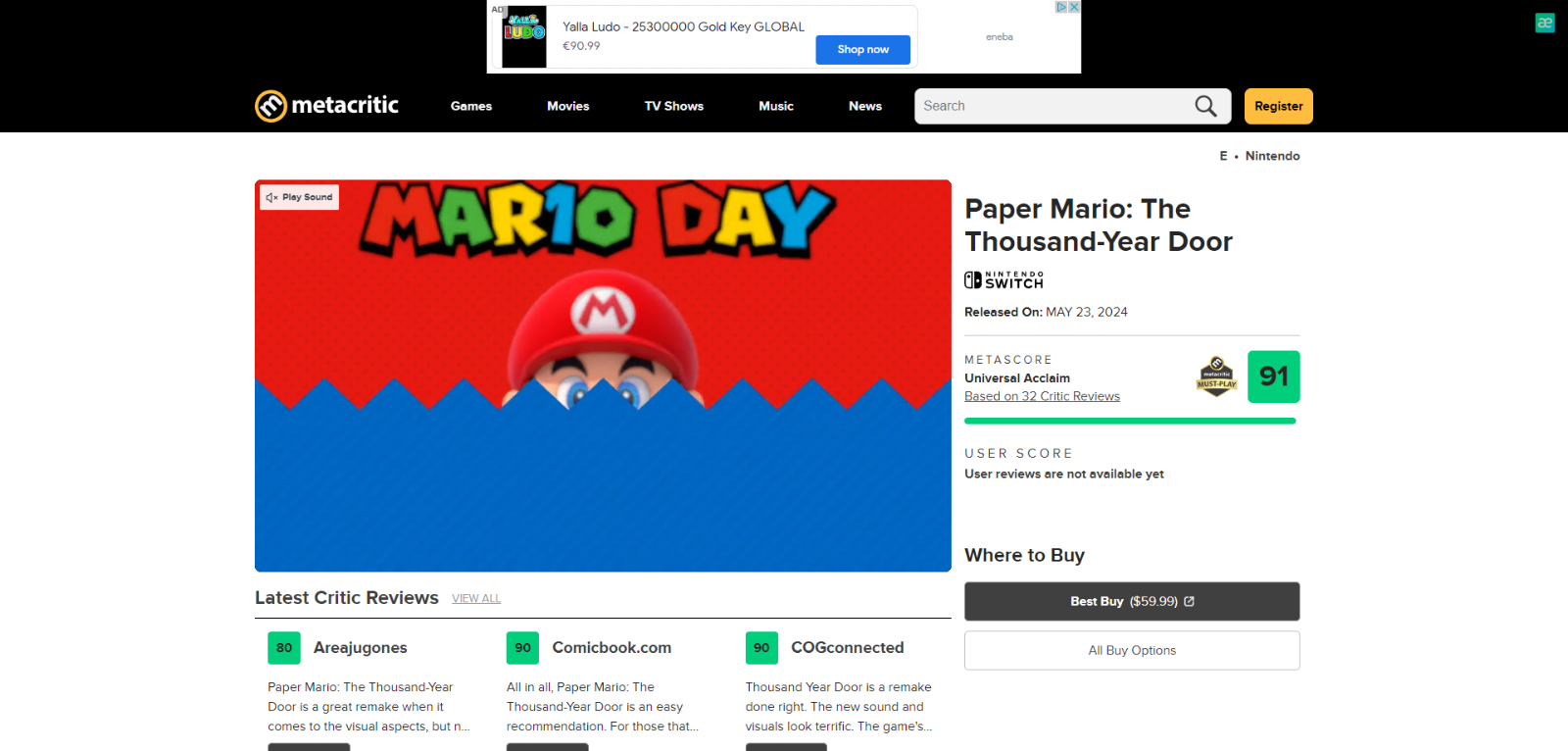
Task: Click Shop now in the ad
Action: tap(863, 50)
